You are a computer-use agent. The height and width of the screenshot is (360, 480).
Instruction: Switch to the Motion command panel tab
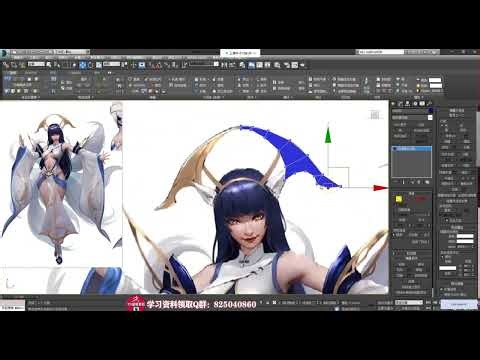(415, 104)
